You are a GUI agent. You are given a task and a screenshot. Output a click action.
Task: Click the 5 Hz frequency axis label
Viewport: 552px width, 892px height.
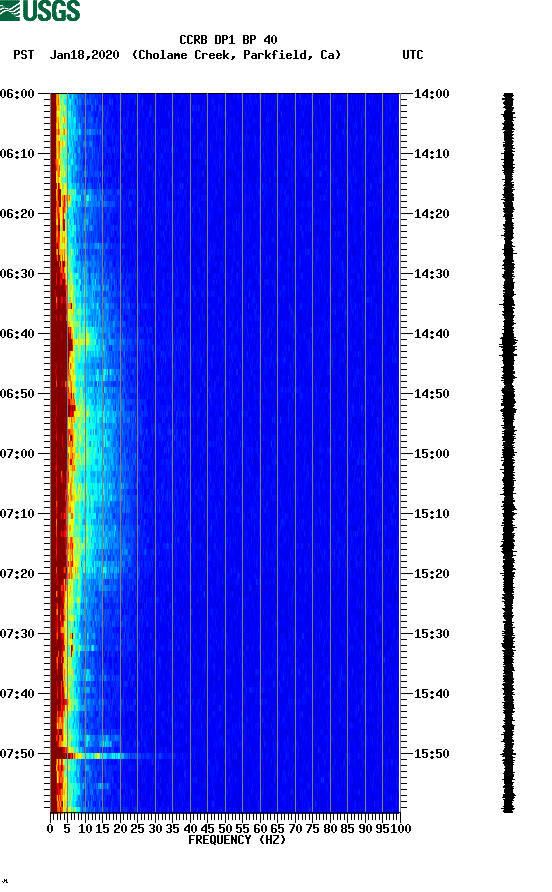[67, 829]
